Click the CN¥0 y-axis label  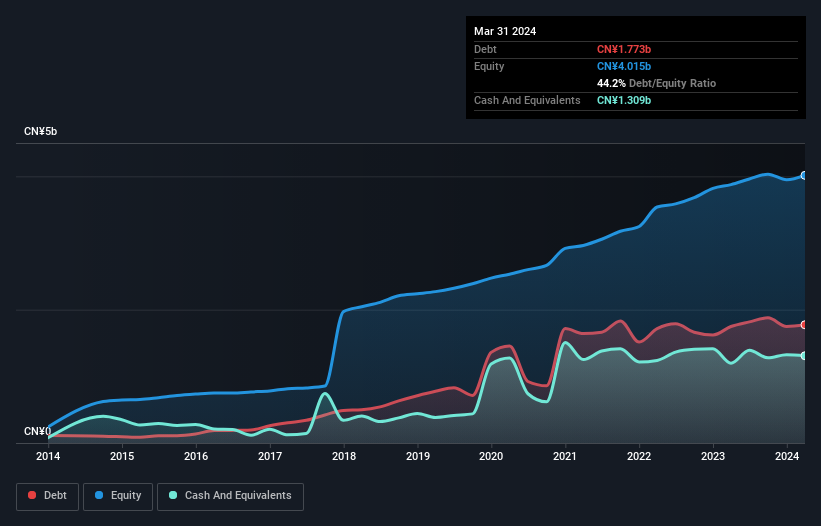(38, 431)
